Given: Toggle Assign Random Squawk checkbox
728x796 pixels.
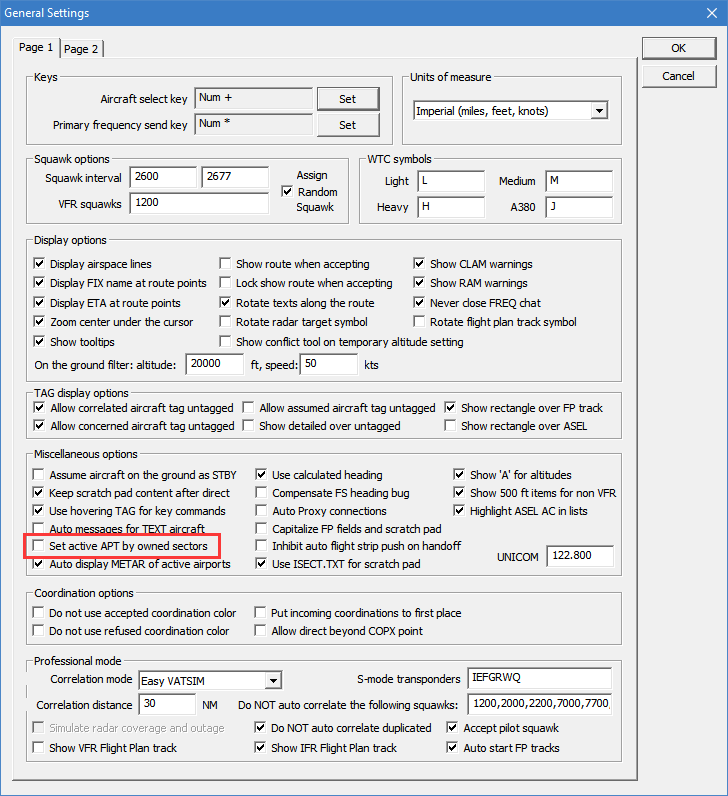Looking at the screenshot, I should [x=288, y=192].
